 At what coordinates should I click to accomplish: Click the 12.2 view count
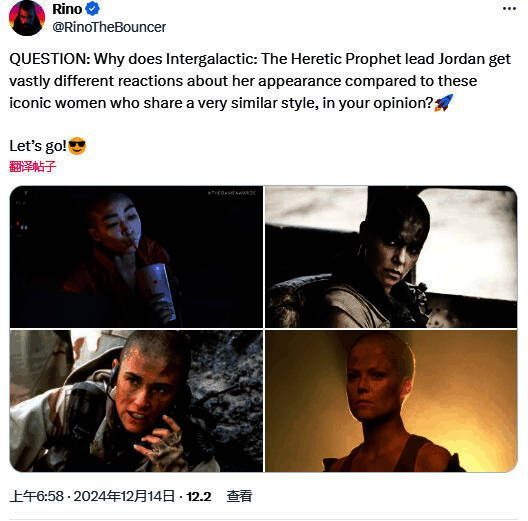[199, 496]
